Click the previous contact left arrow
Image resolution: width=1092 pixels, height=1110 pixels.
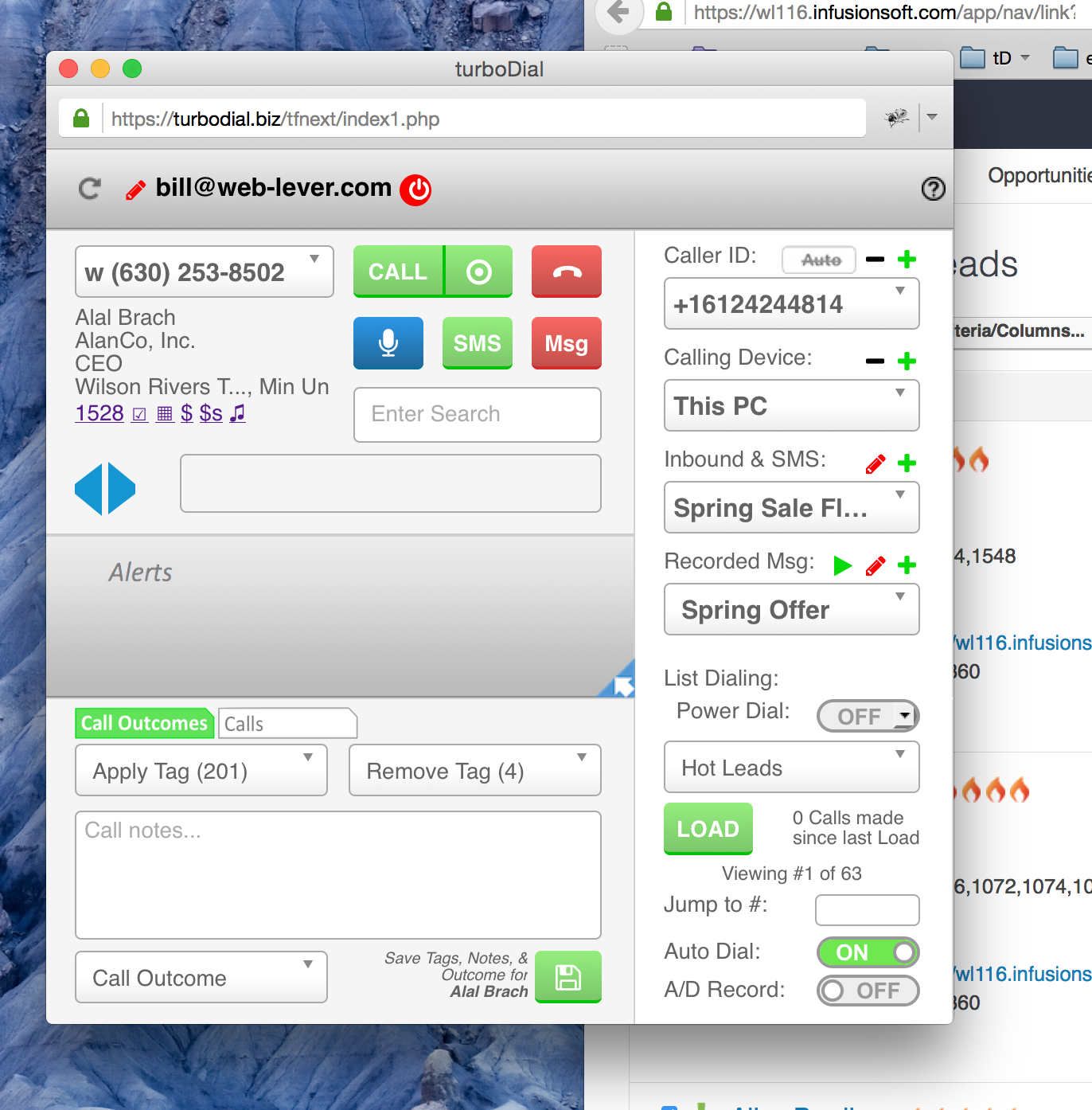point(88,489)
